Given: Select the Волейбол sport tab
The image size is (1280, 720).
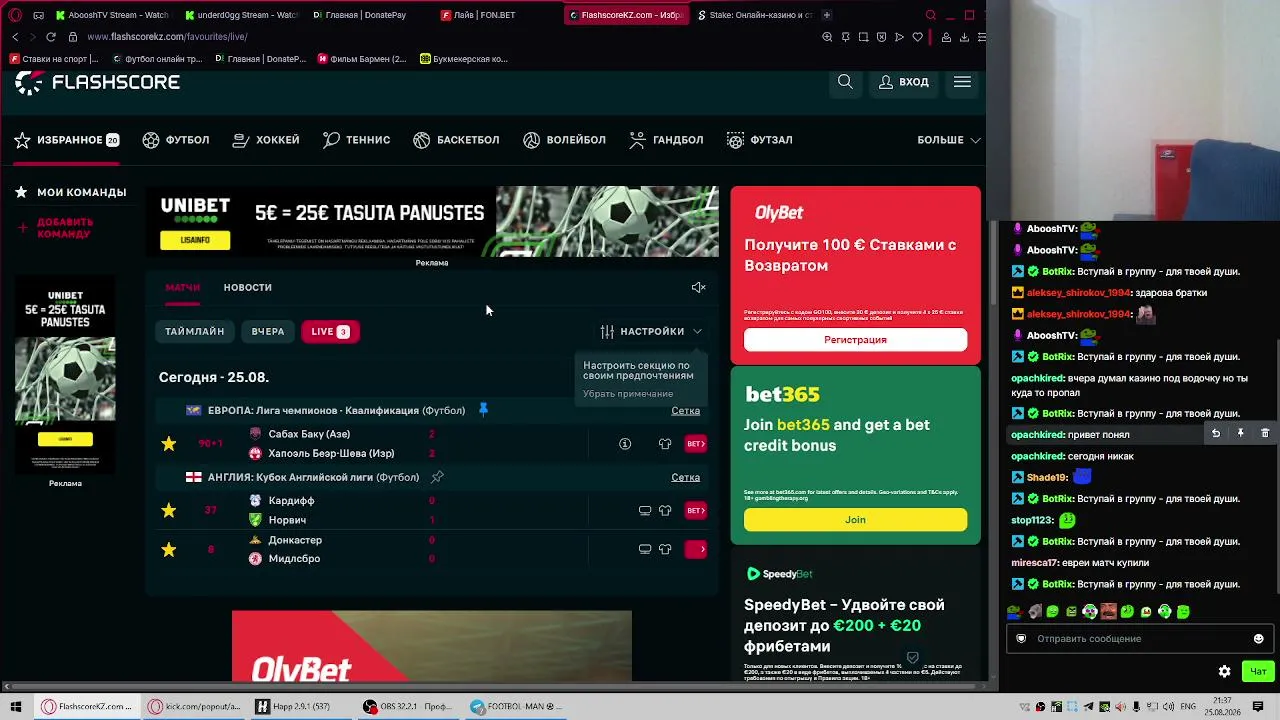Looking at the screenshot, I should 564,140.
